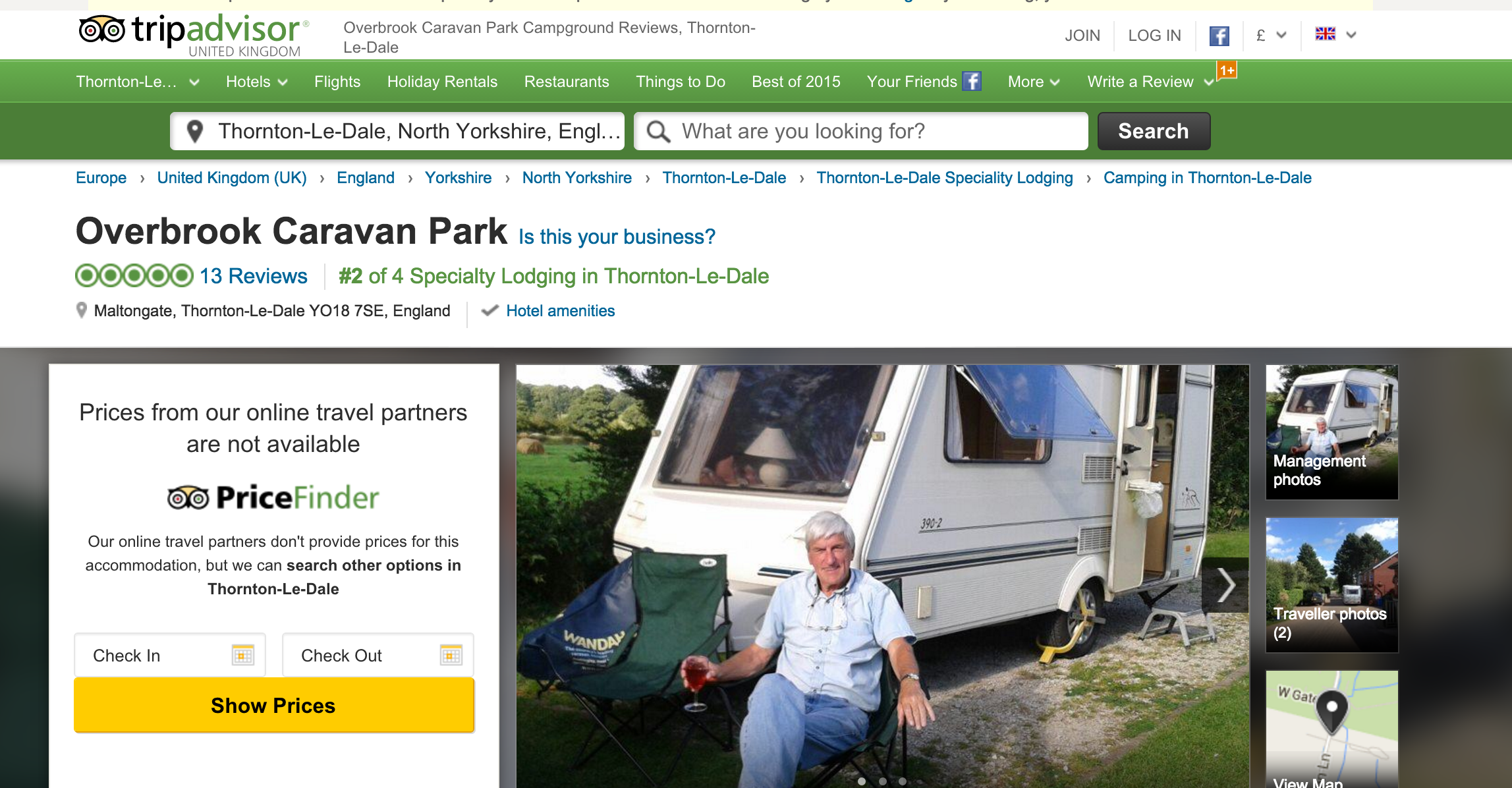Screen dimensions: 1512x788
Task: Click the TripAdvisor owl logo
Action: (101, 30)
